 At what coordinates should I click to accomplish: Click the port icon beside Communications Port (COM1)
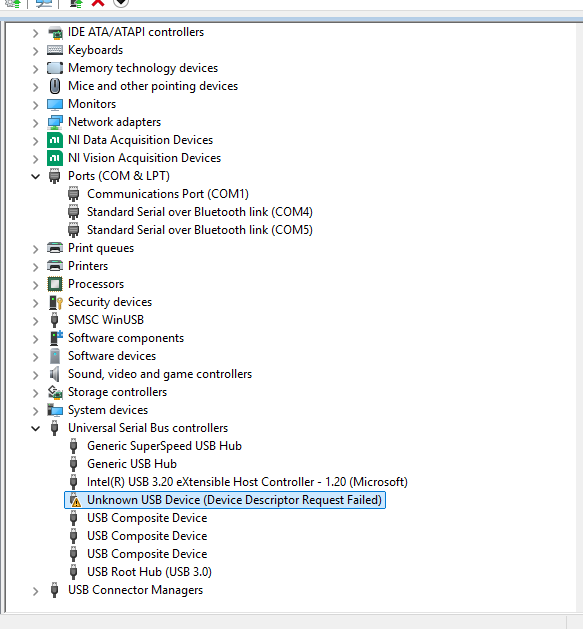[73, 194]
